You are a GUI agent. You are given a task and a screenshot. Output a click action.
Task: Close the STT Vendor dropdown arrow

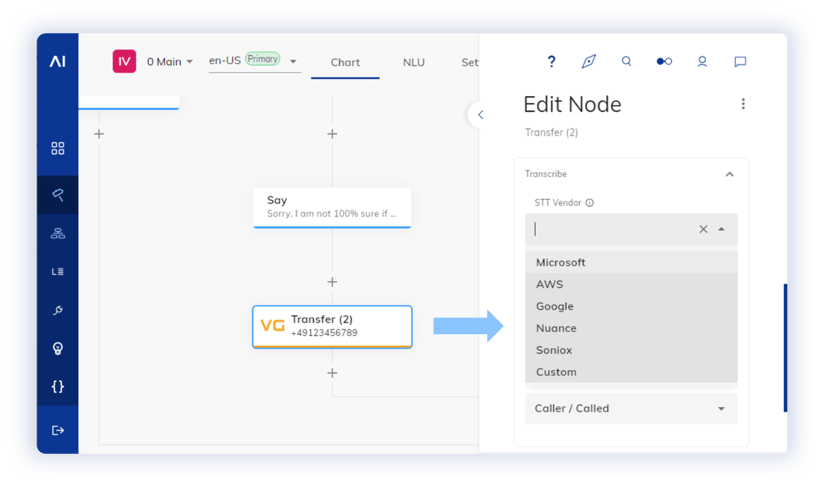click(721, 229)
